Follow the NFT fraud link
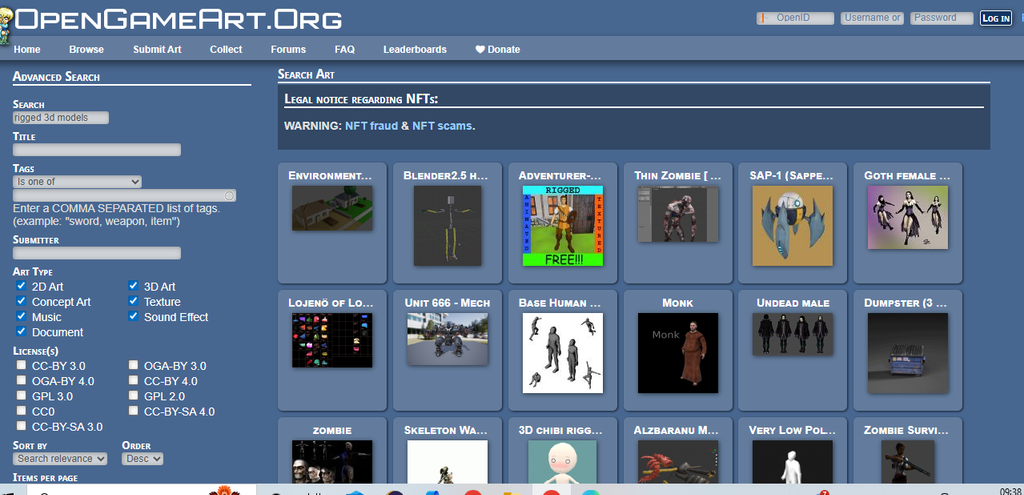 [x=372, y=125]
